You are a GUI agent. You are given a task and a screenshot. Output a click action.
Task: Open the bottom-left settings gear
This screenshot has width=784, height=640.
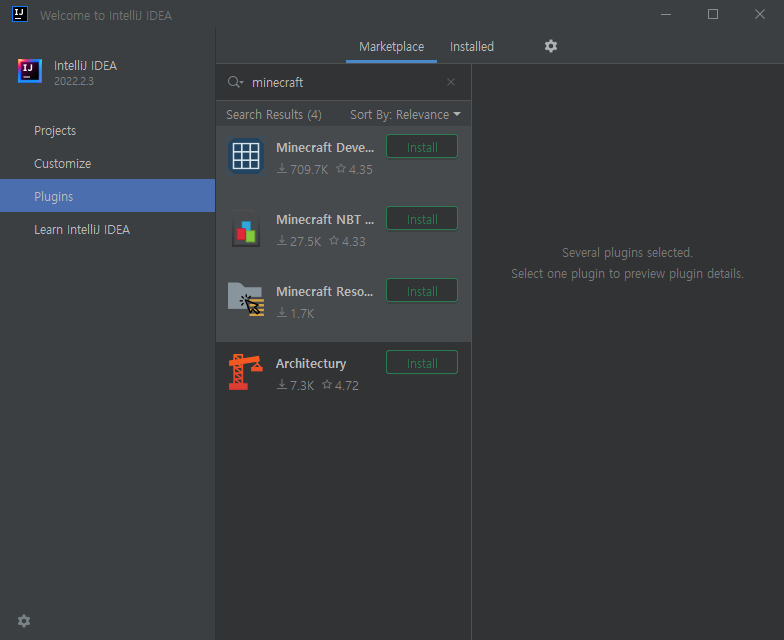(x=24, y=621)
